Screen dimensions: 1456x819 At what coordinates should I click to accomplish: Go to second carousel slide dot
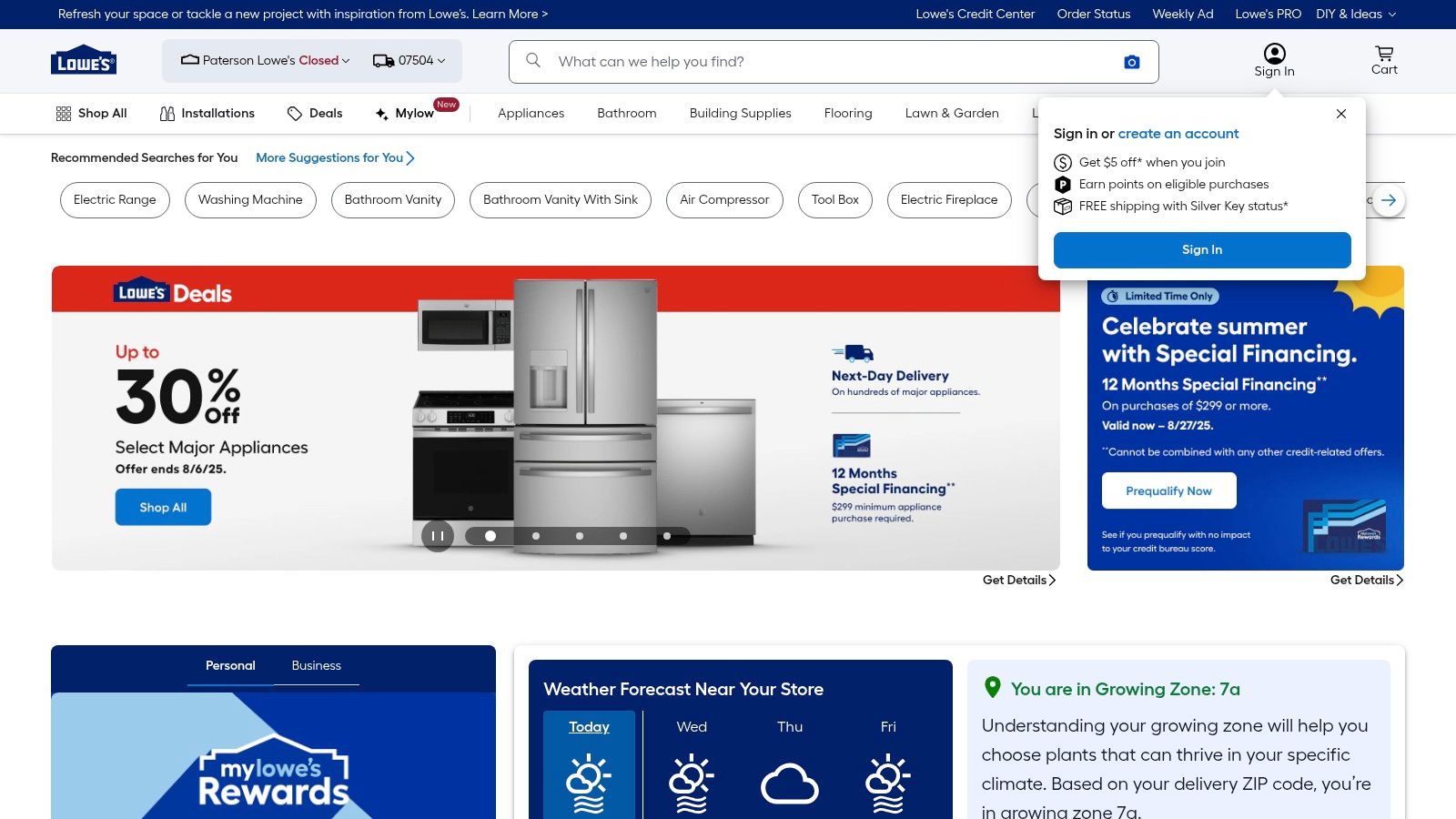tap(535, 536)
